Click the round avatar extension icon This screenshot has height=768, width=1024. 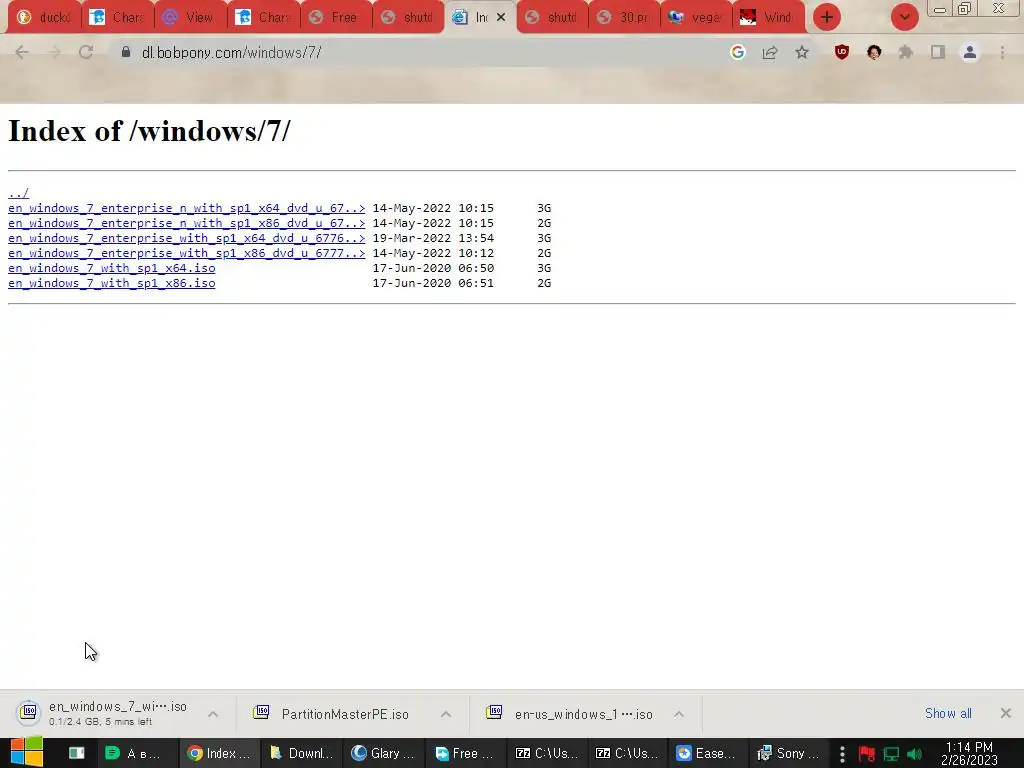pyautogui.click(x=874, y=52)
